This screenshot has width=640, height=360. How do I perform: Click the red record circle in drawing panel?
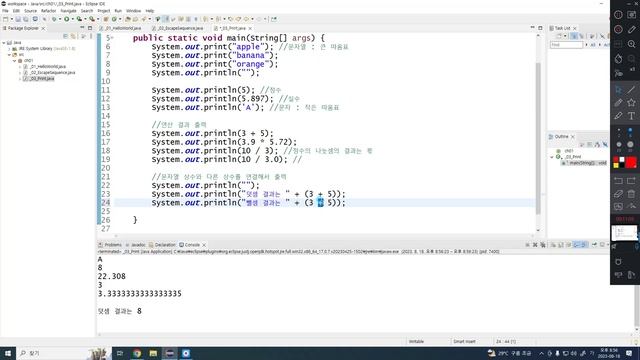pyautogui.click(x=618, y=29)
